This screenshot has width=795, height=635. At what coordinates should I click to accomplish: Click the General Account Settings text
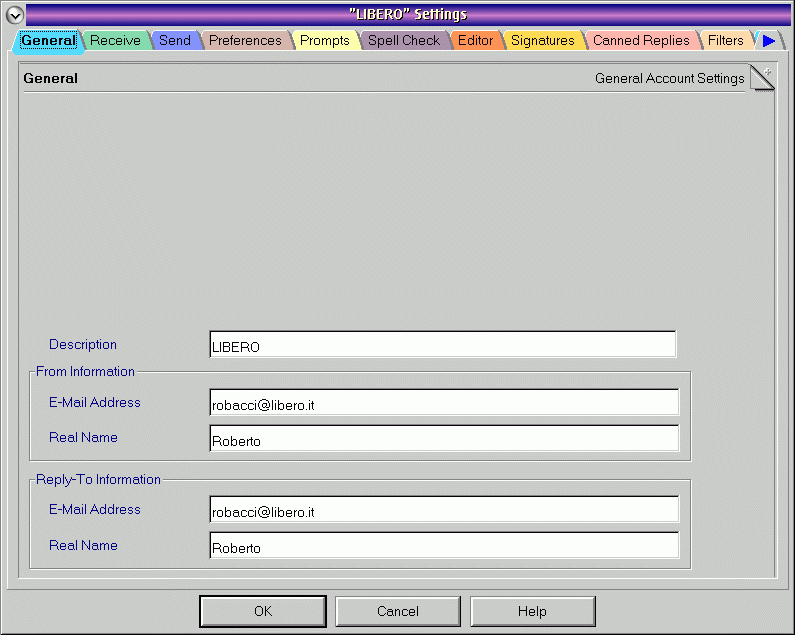pos(669,78)
